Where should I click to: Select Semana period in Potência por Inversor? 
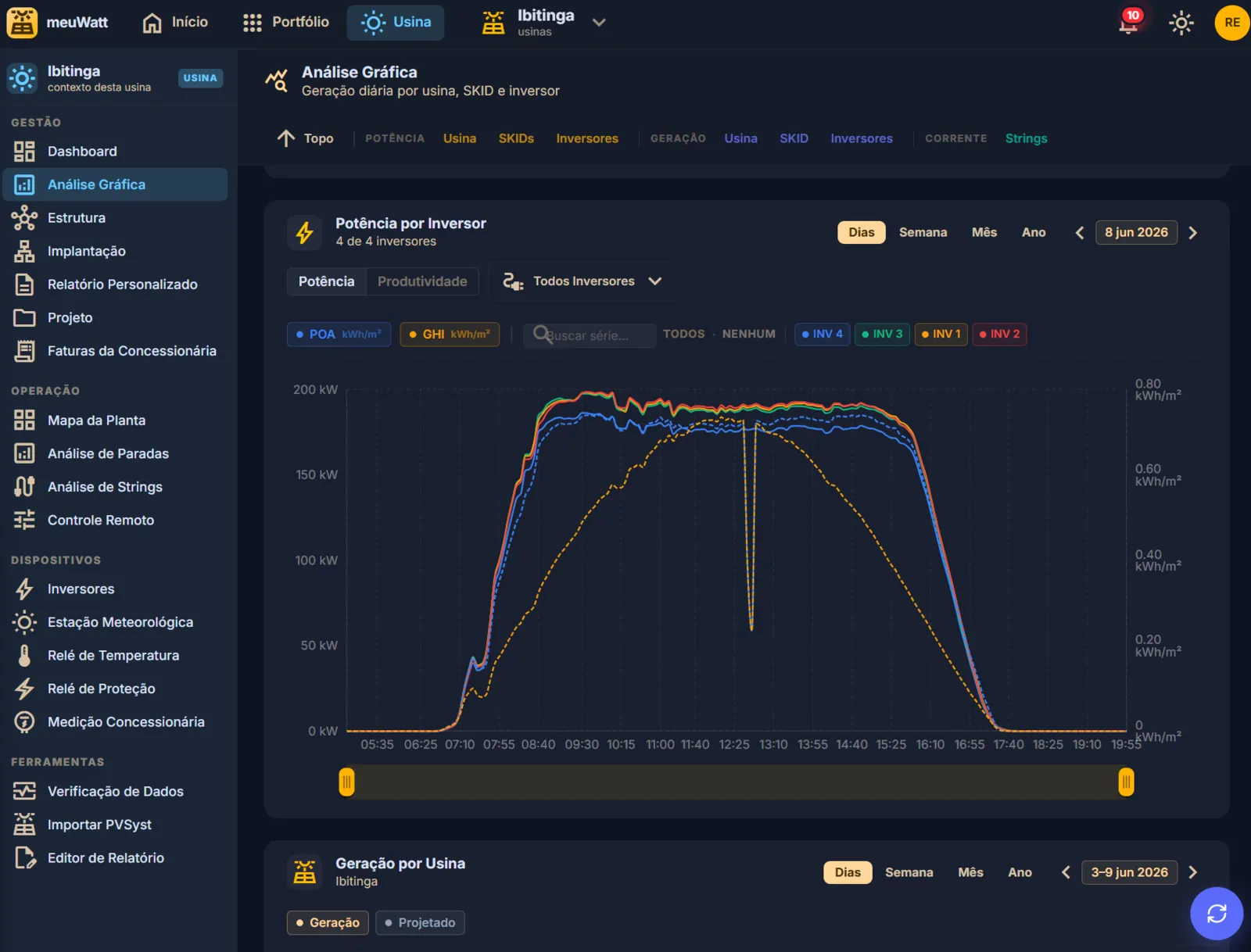[x=923, y=233]
